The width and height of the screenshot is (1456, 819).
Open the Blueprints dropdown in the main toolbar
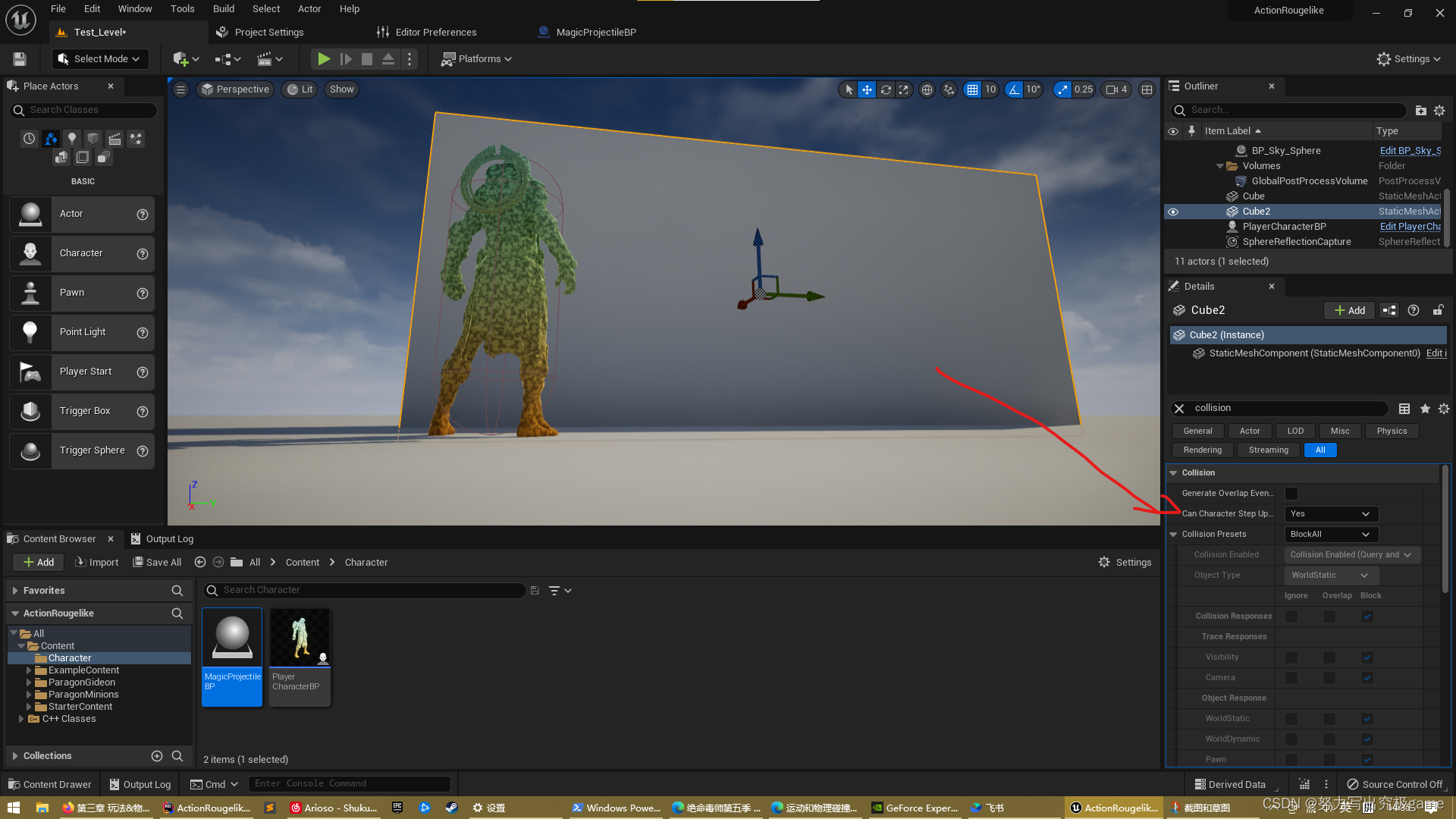(x=228, y=59)
